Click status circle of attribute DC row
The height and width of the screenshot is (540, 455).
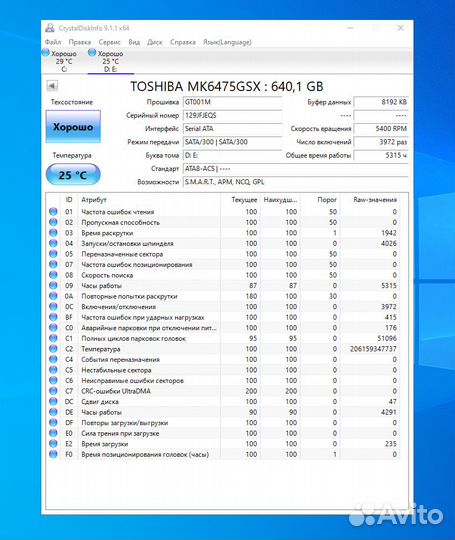pyautogui.click(x=53, y=402)
